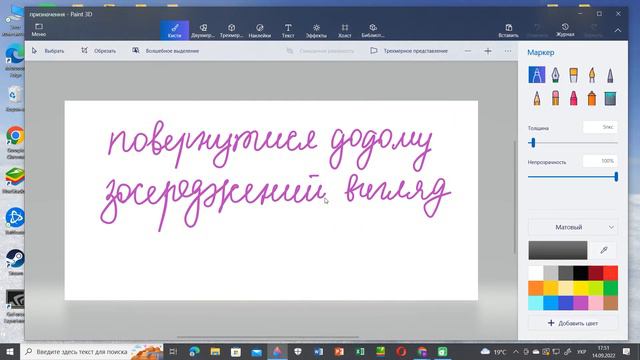Click the Вставить (Paste) button
Screen dimensions: 640x360
[x=509, y=31]
